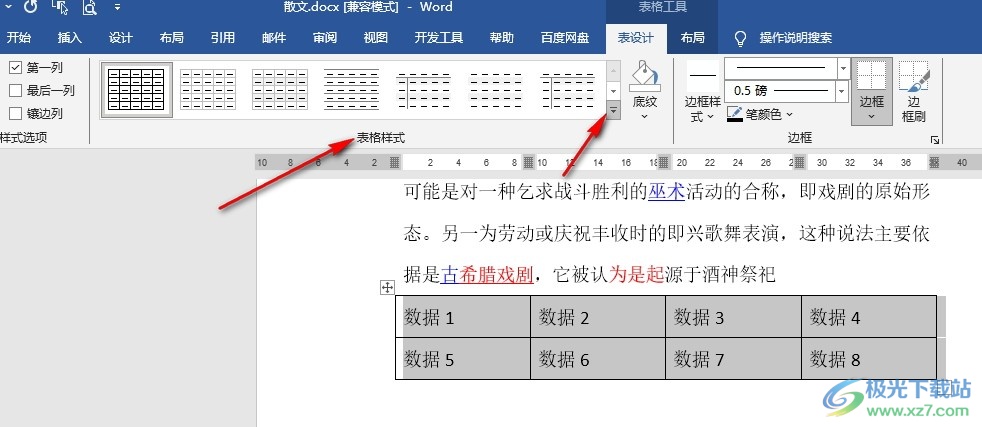The image size is (982, 427).
Task: Click the table styles gallery row-down arrow
Action: (x=614, y=90)
